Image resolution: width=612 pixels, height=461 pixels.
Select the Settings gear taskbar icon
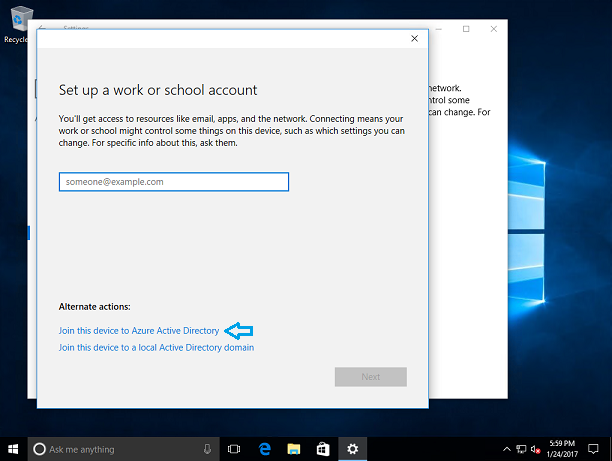click(x=352, y=449)
